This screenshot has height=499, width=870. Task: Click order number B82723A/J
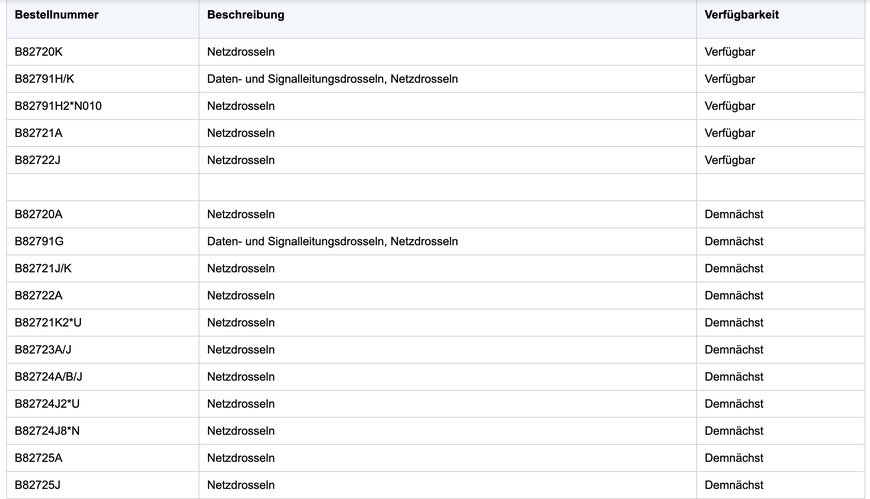(x=43, y=350)
